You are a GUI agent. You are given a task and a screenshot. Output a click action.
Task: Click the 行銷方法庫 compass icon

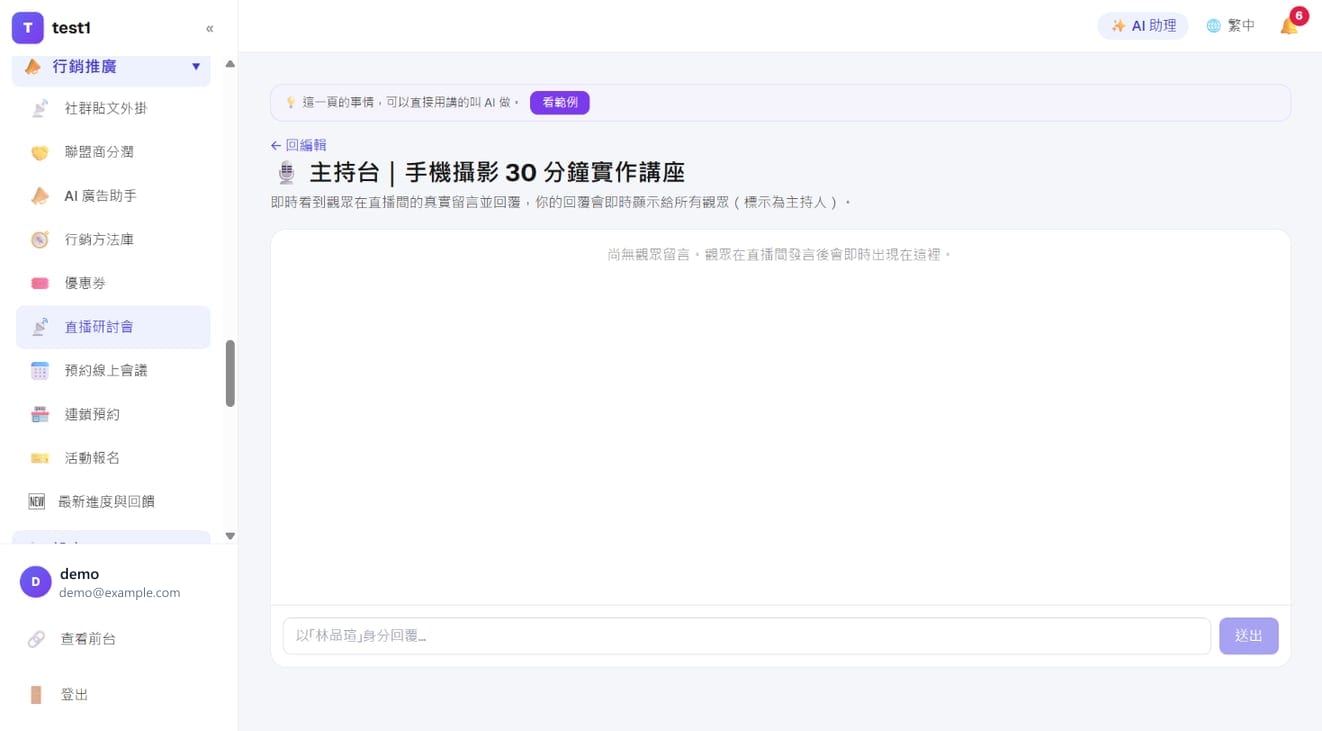pyautogui.click(x=40, y=240)
